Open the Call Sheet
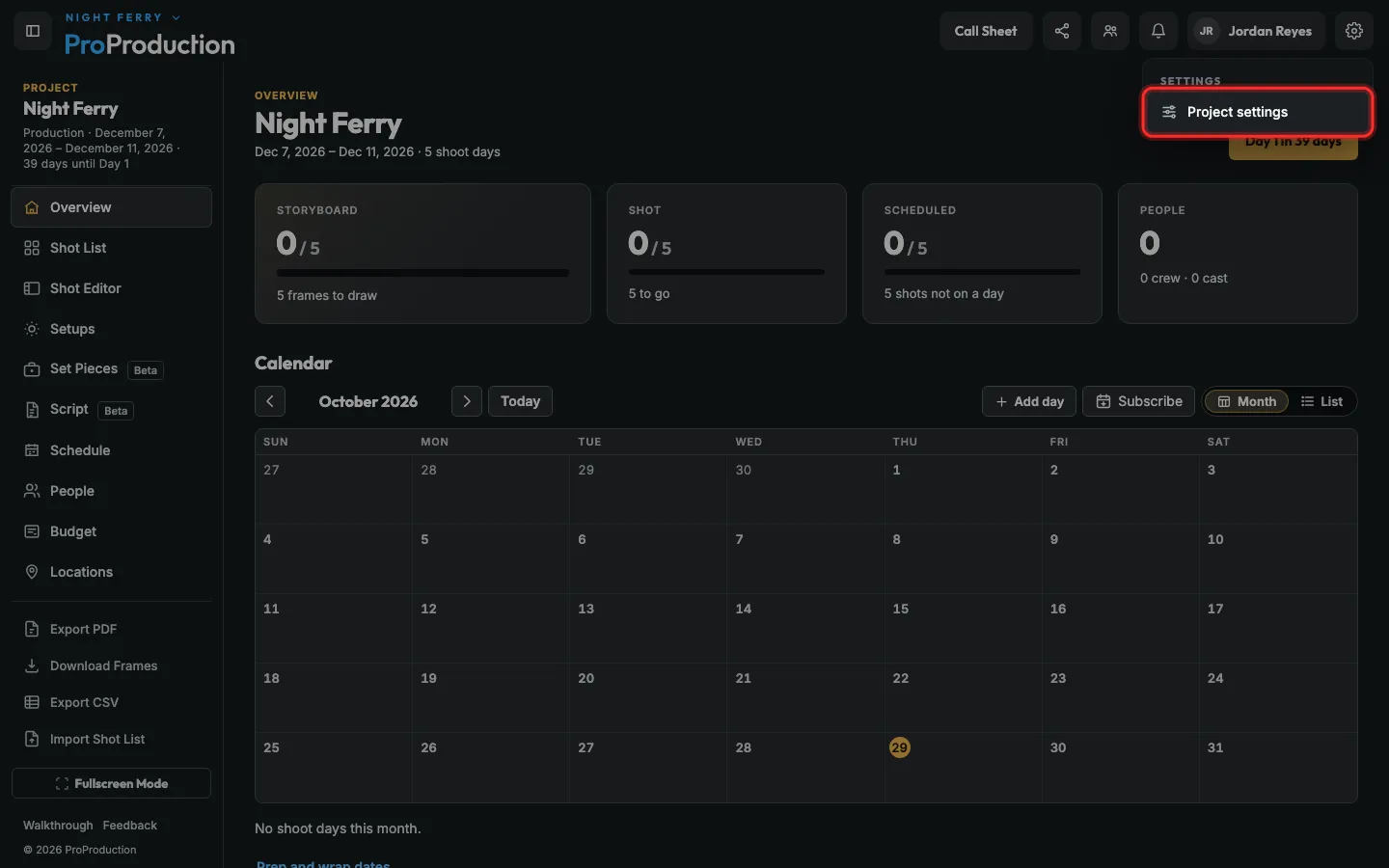 pos(986,31)
